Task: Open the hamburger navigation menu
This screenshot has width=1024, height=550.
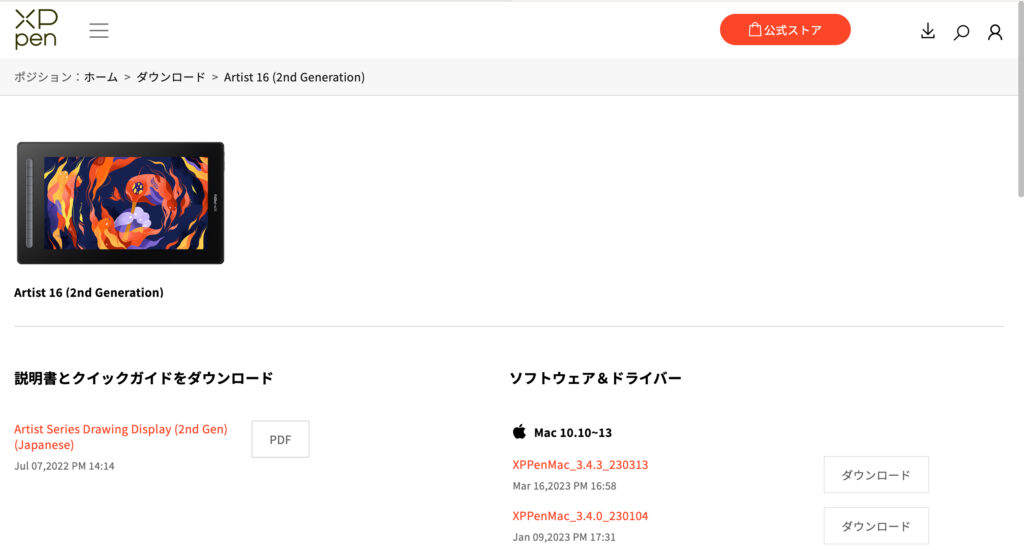Action: [99, 31]
